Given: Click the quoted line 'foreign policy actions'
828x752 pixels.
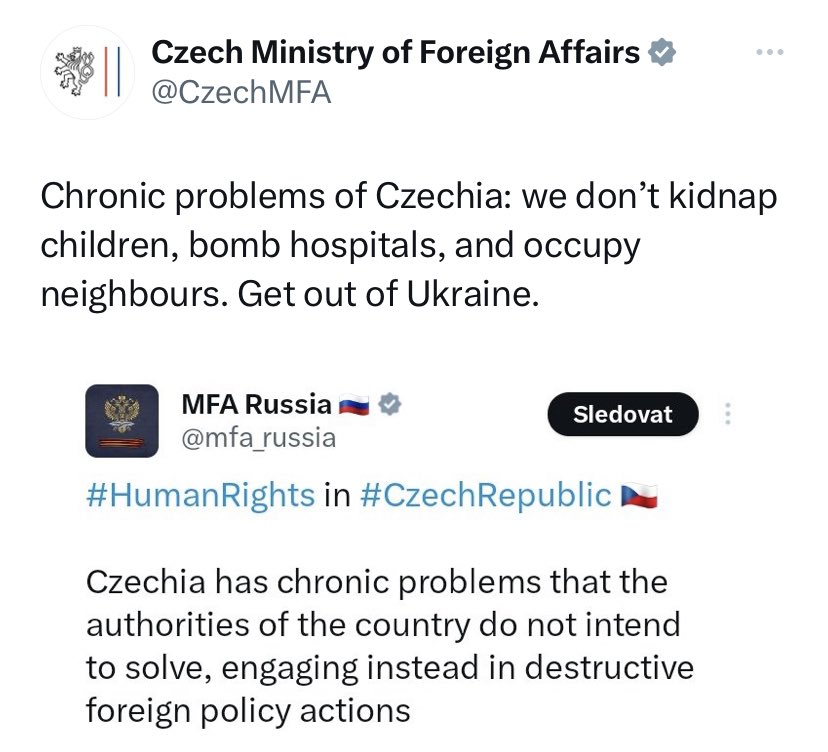Looking at the screenshot, I should pyautogui.click(x=248, y=710).
